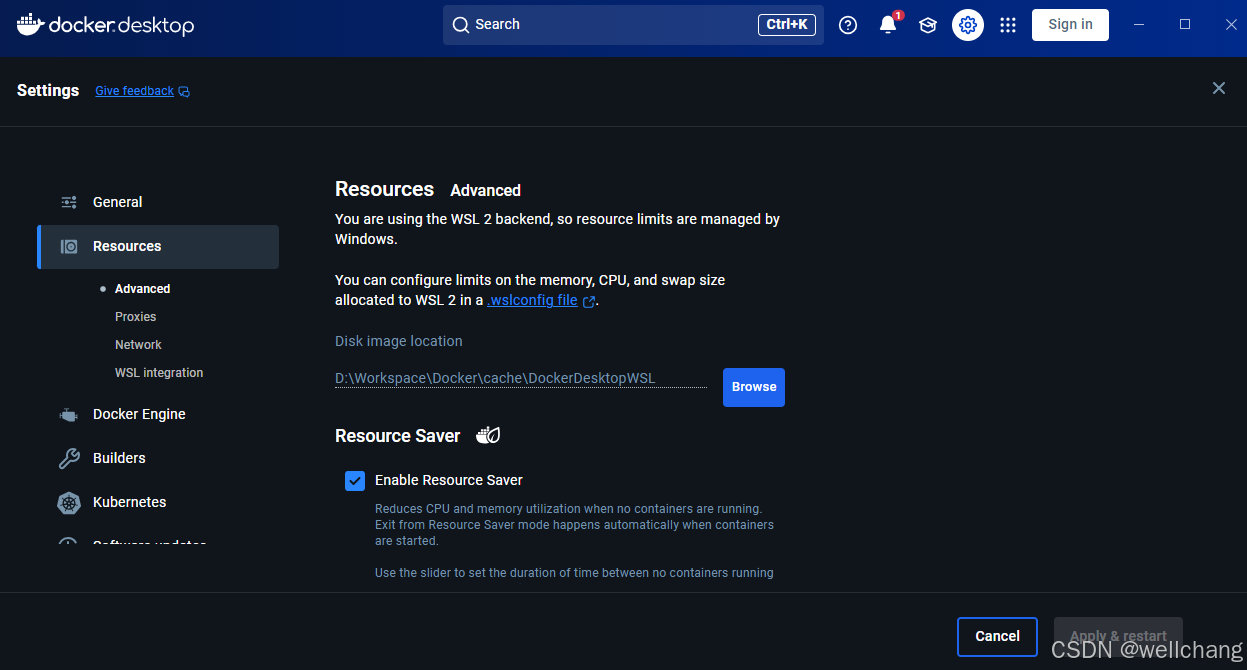Click the Builders wrench icon
1247x670 pixels.
point(69,458)
